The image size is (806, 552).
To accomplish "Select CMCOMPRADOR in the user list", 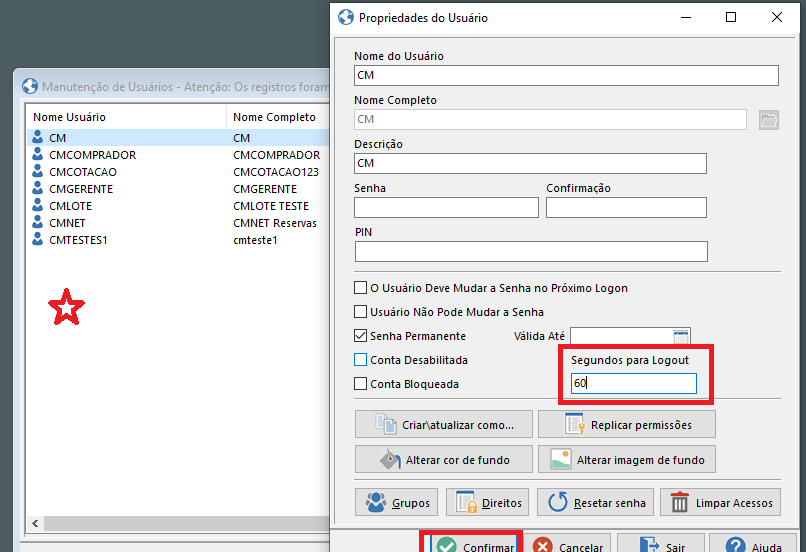I will (x=178, y=155).
